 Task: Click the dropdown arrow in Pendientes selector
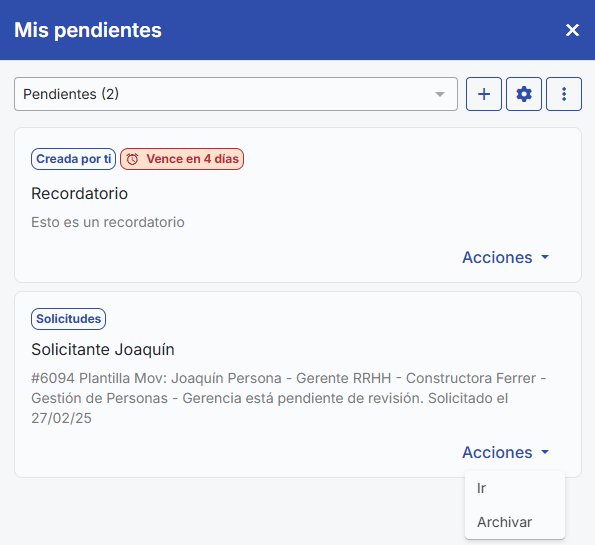pyautogui.click(x=440, y=94)
